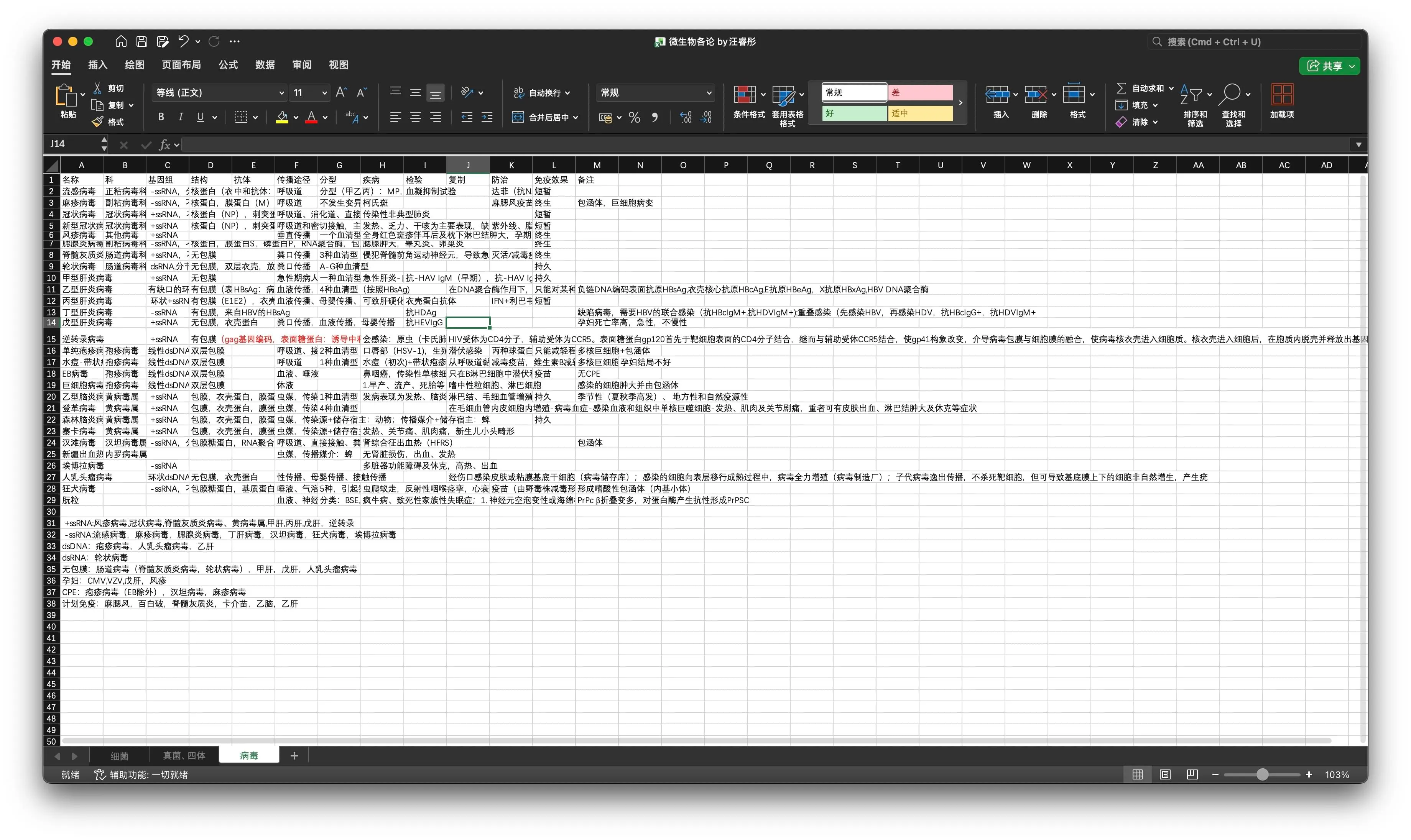Expand the AutoSum (自动求和) dropdown arrow
The height and width of the screenshot is (840, 1411).
pyautogui.click(x=1171, y=88)
